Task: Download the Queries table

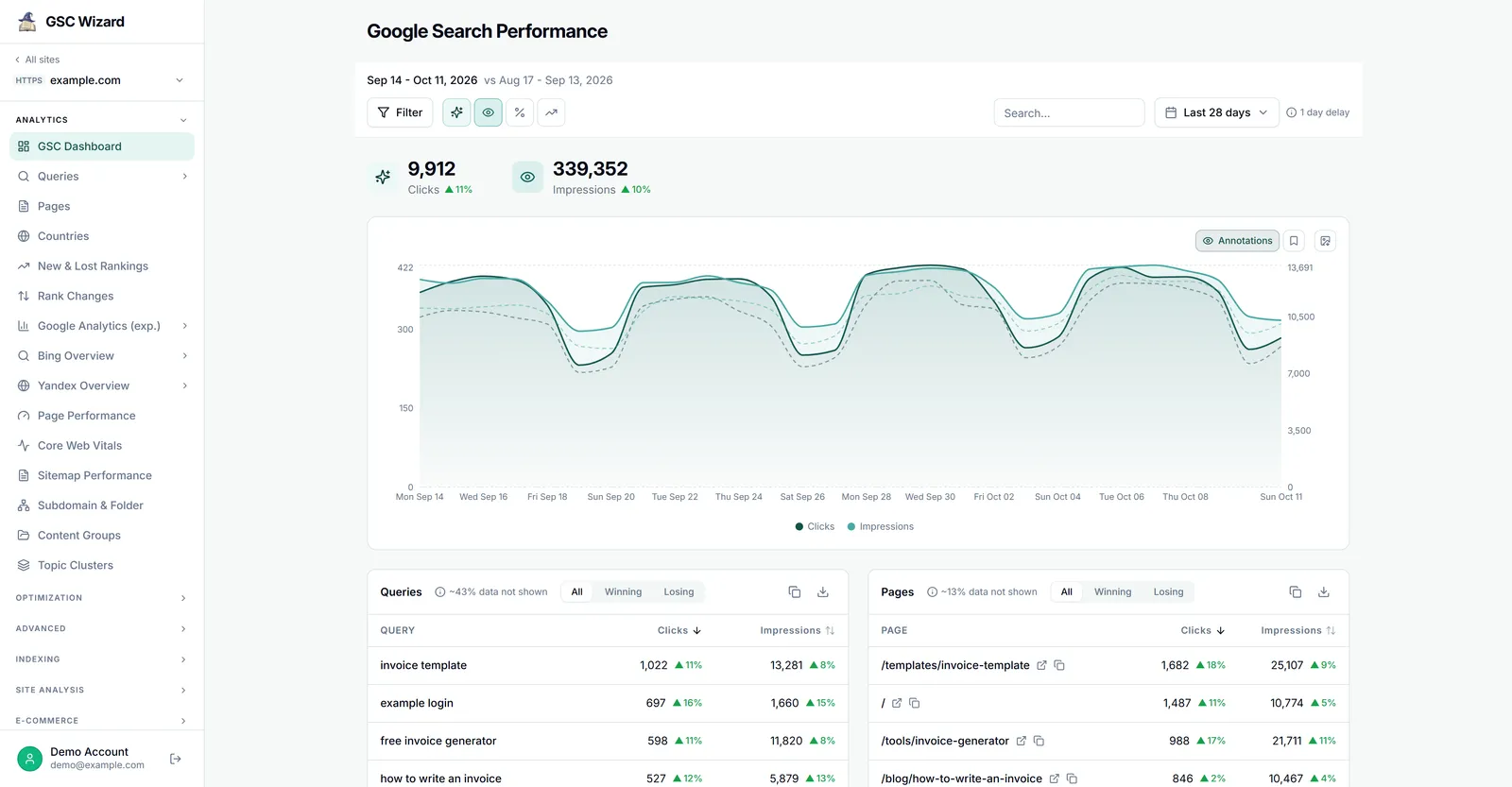Action: [x=823, y=592]
